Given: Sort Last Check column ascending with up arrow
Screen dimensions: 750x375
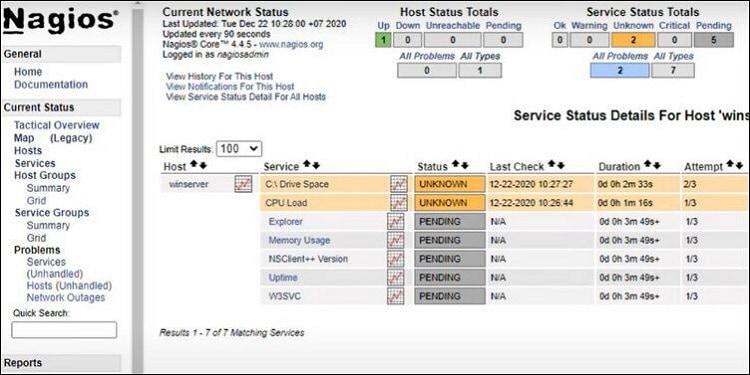Looking at the screenshot, I should click(551, 165).
